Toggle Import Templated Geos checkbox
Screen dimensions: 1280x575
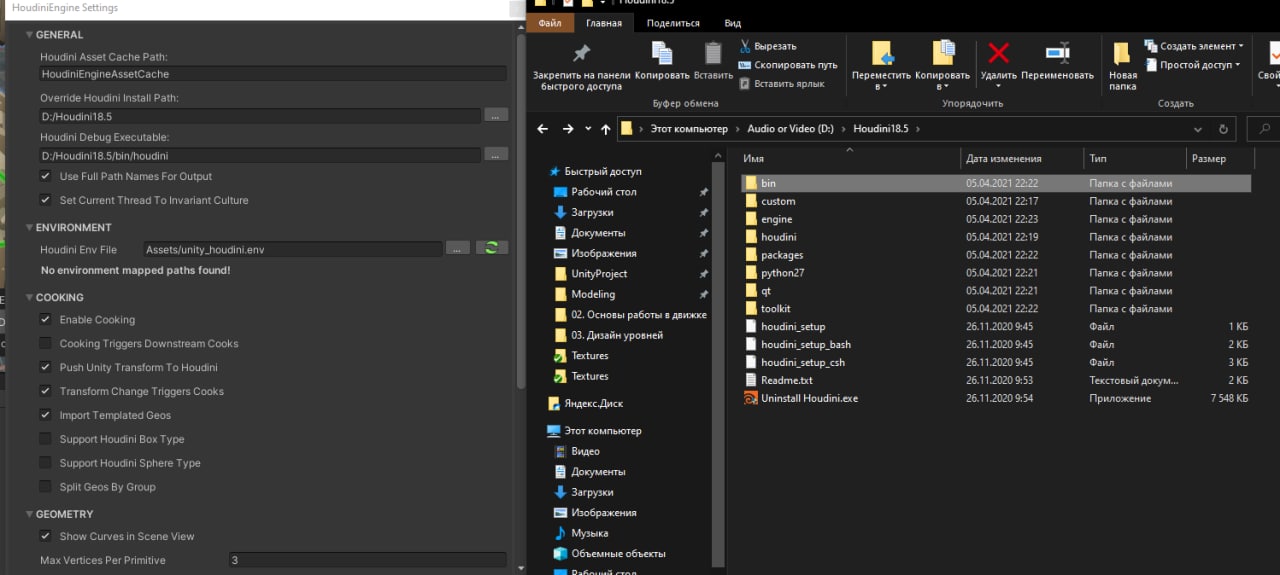[45, 415]
